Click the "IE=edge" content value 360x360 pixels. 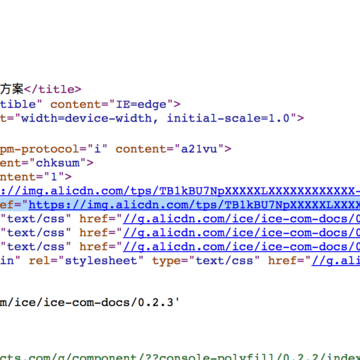click(140, 104)
